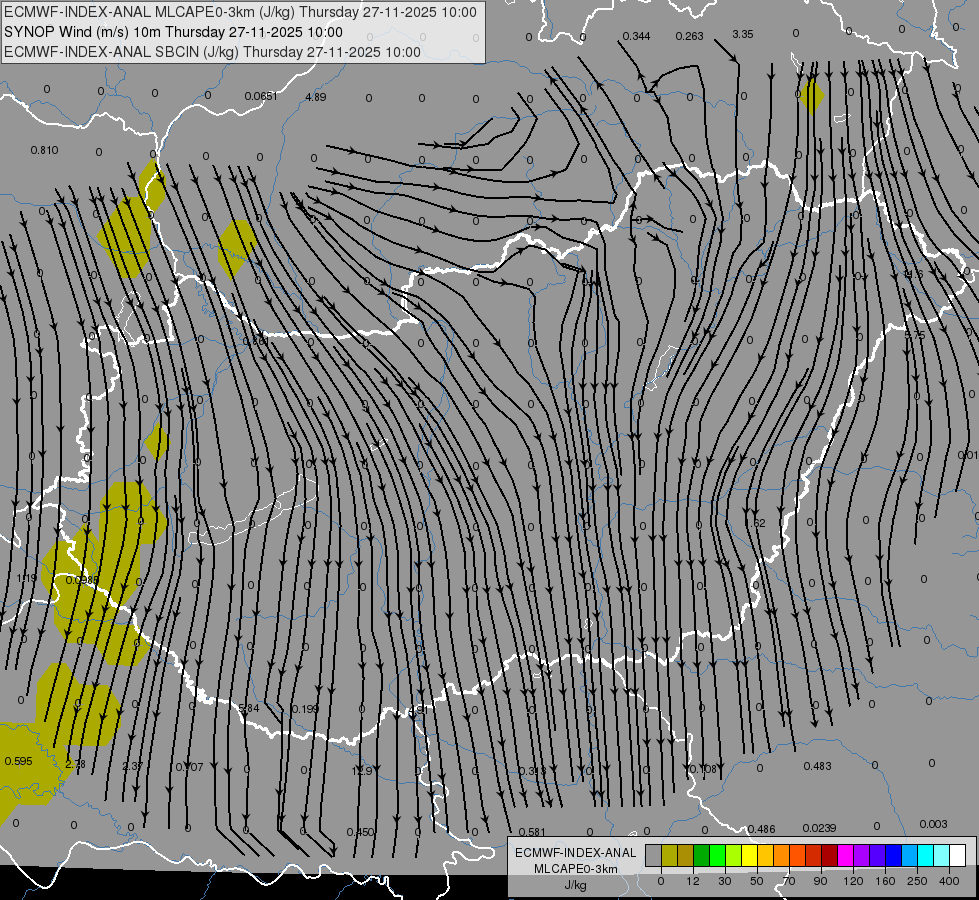The image size is (979, 900).
Task: Select the map value 0.0239
Action: click(819, 828)
